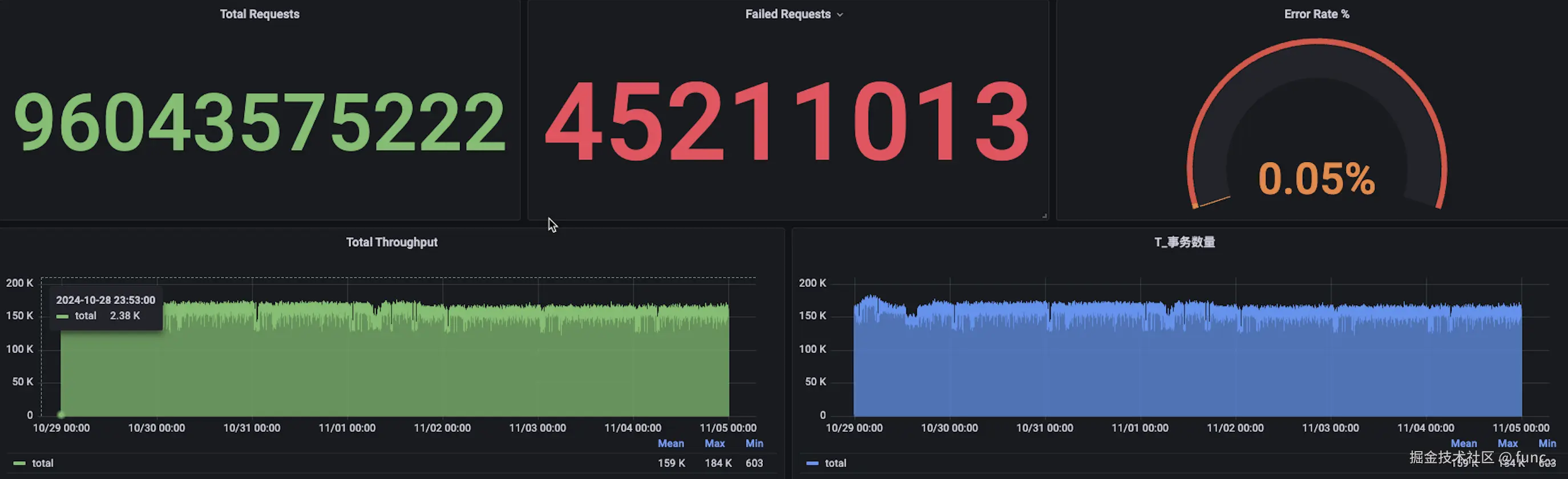Click the 159 K mean value in Total Throughput legend

(x=672, y=463)
